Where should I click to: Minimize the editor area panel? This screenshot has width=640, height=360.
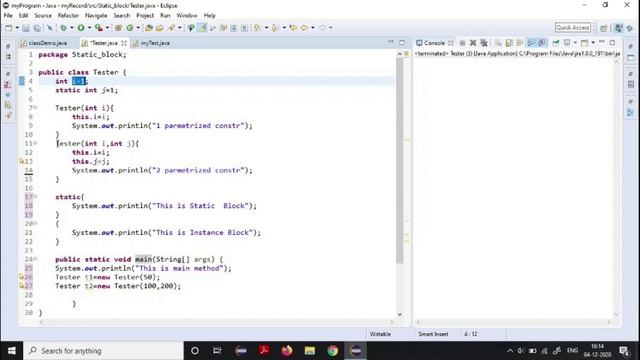(391, 42)
